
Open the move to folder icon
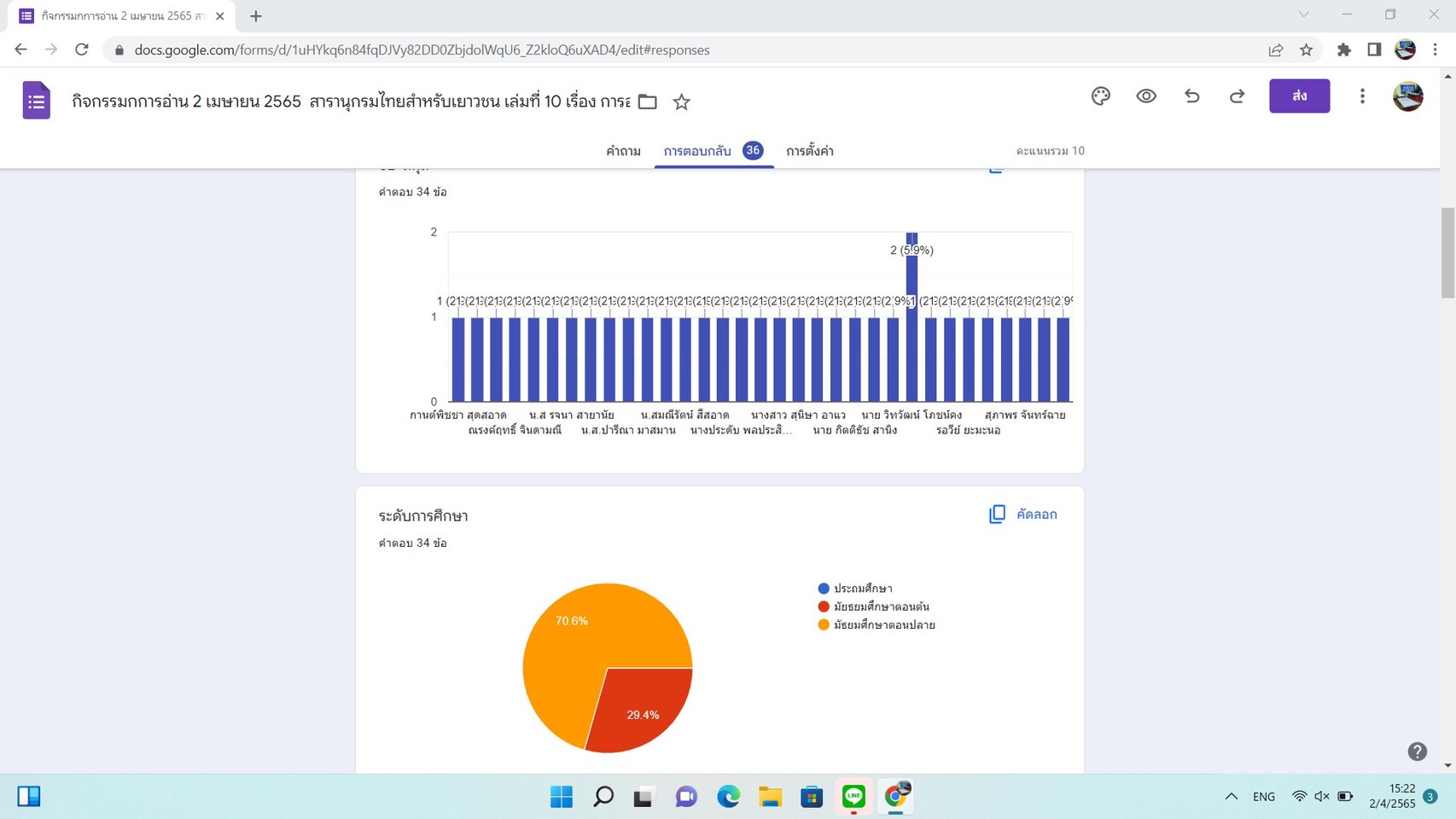tap(648, 102)
